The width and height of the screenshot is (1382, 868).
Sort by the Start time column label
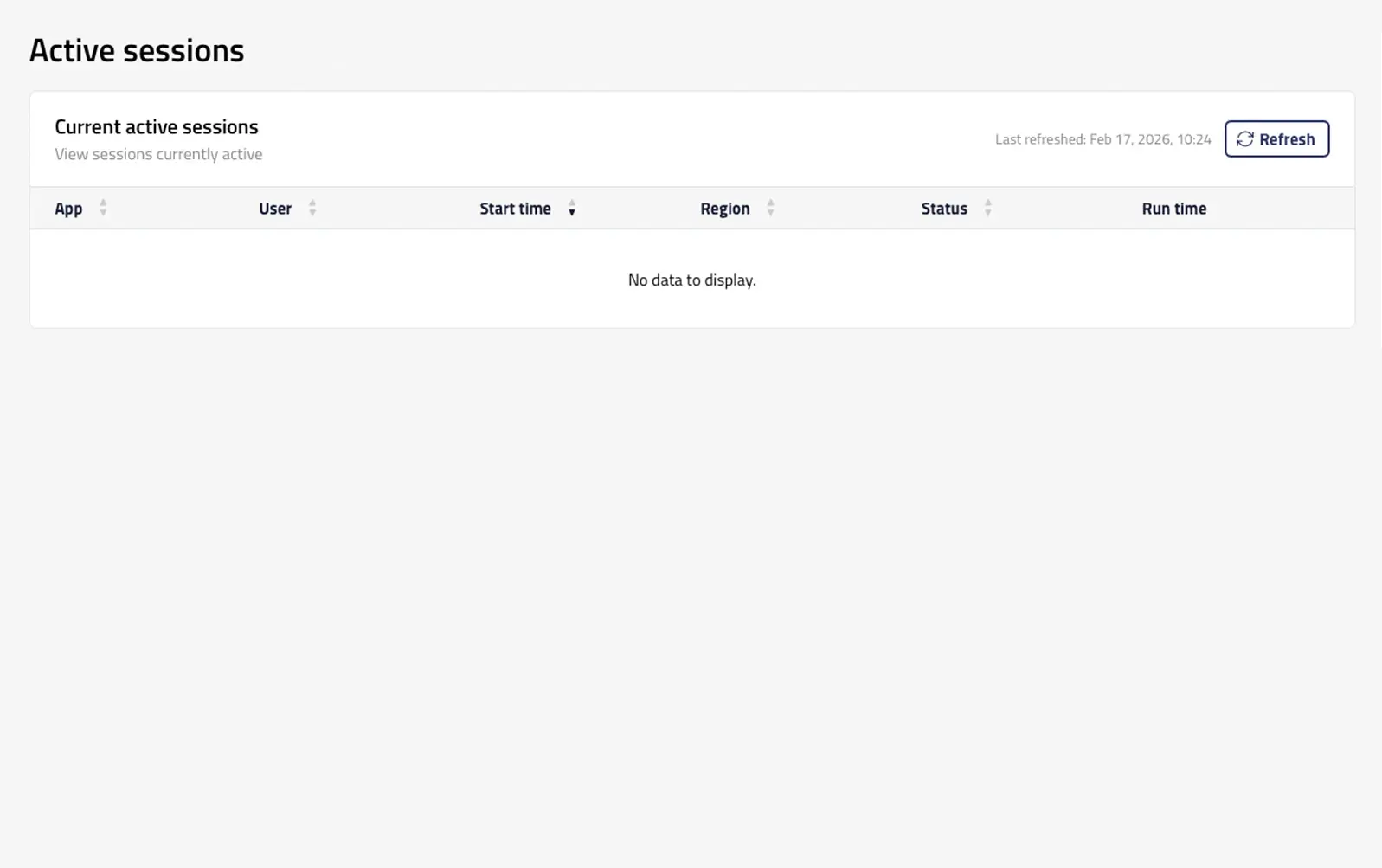pos(515,209)
